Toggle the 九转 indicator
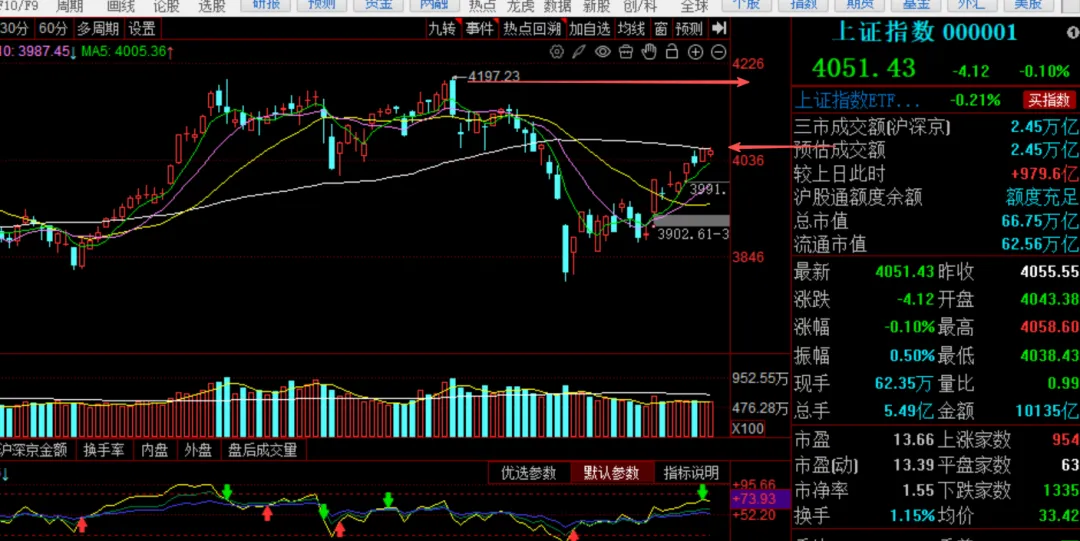 click(442, 29)
